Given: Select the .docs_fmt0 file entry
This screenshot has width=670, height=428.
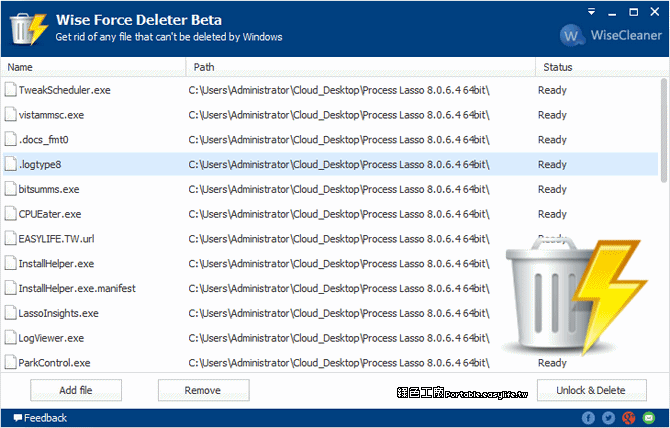Looking at the screenshot, I should (x=330, y=140).
